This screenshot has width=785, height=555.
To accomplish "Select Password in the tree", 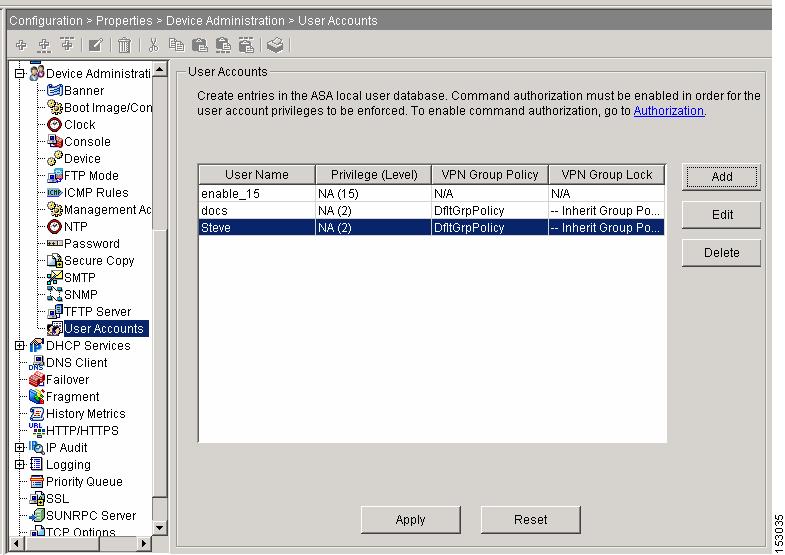I will pyautogui.click(x=92, y=244).
